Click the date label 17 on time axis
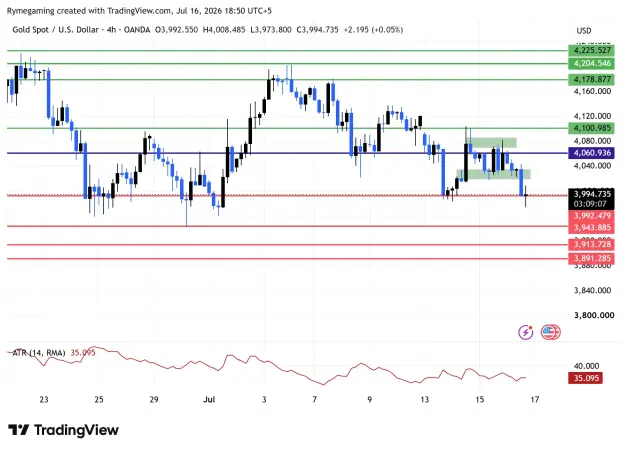This screenshot has width=625, height=451. (x=535, y=399)
